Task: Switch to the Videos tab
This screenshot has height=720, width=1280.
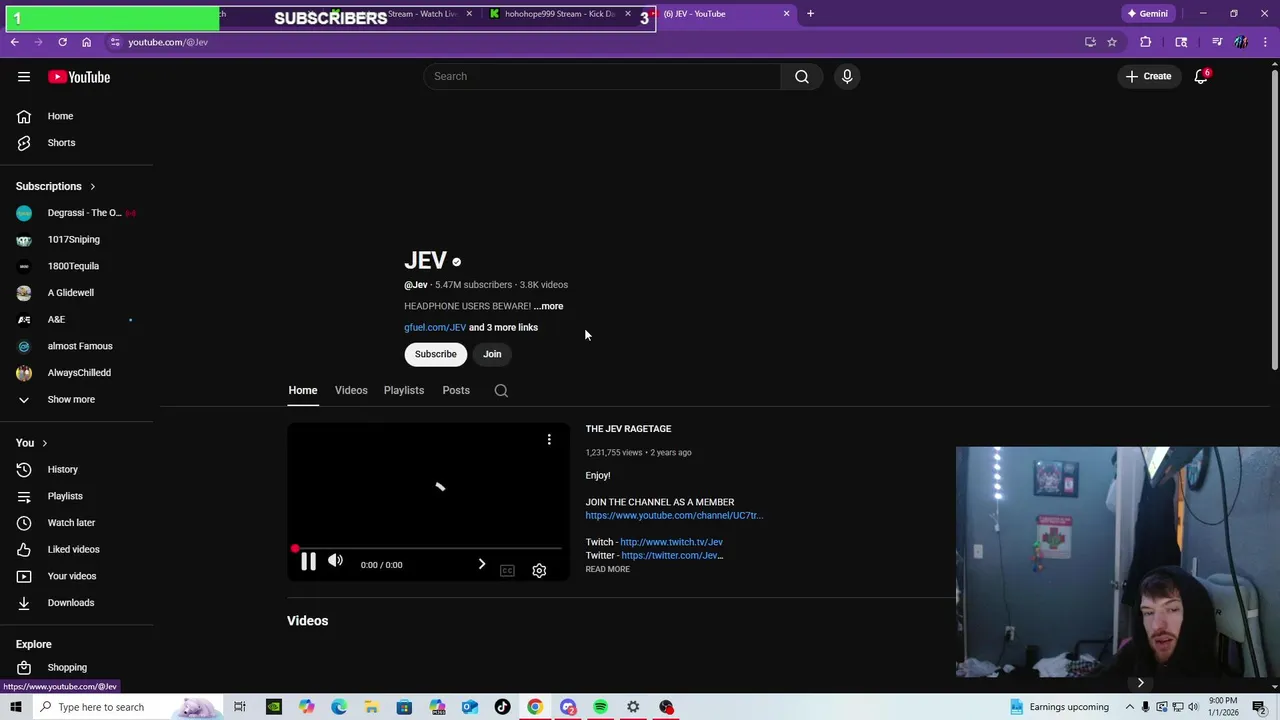Action: pos(351,390)
